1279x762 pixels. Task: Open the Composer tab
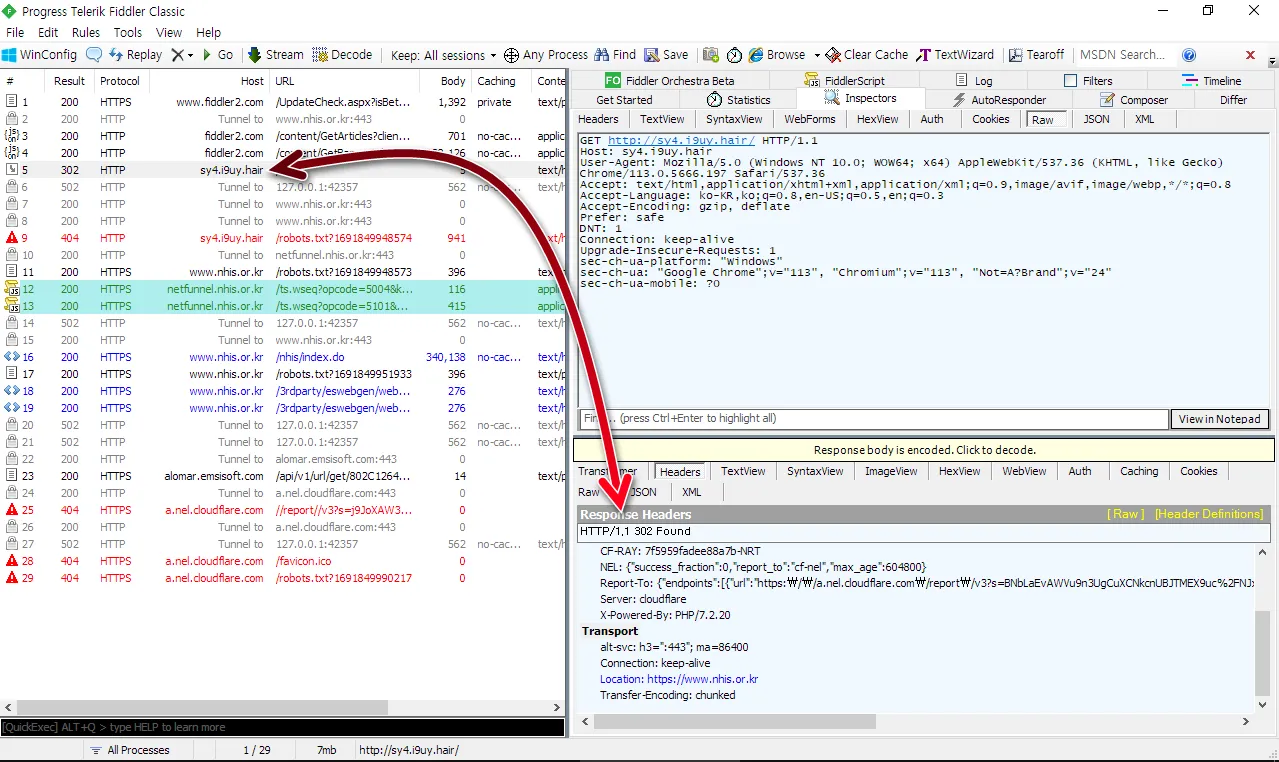click(x=1134, y=100)
